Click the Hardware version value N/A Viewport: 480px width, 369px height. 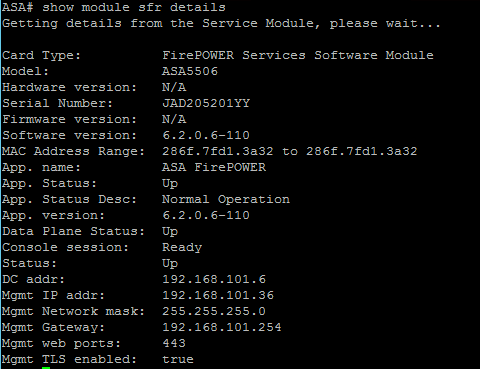174,87
